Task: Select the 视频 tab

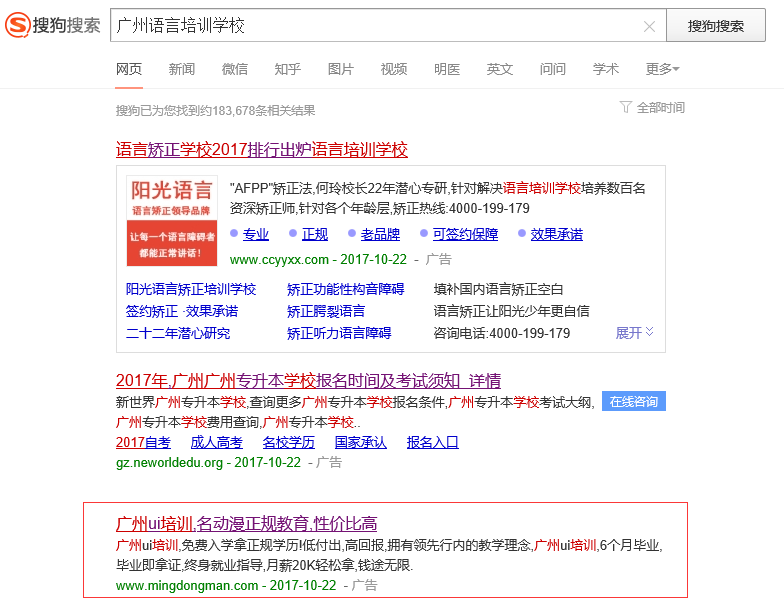Action: tap(394, 69)
